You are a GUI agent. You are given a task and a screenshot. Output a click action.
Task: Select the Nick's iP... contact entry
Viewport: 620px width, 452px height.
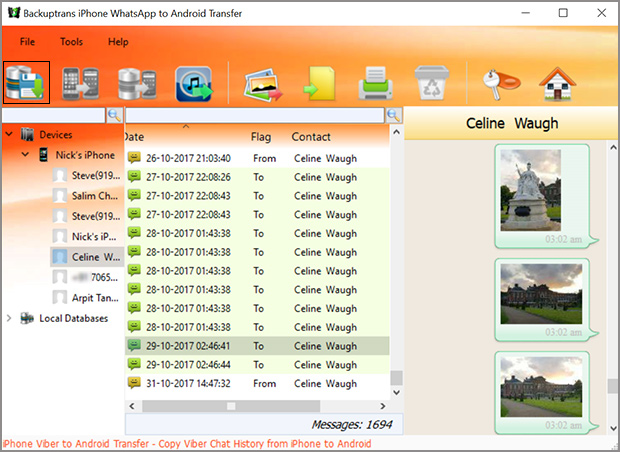click(x=85, y=236)
